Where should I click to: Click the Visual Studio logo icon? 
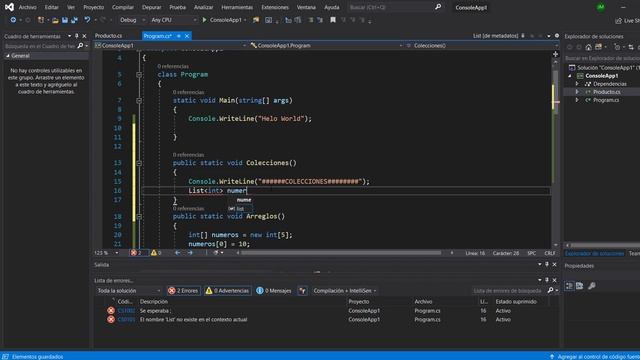click(9, 7)
